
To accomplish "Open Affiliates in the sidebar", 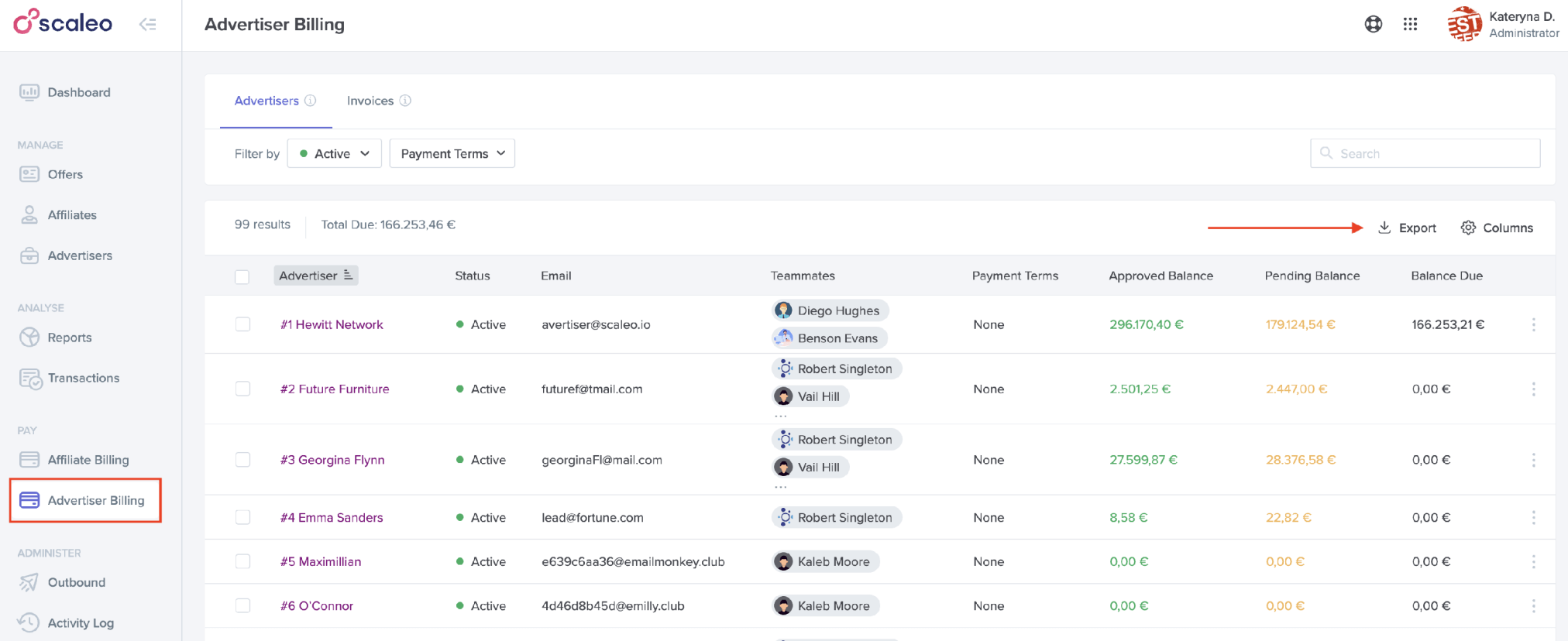I will (x=58, y=214).
